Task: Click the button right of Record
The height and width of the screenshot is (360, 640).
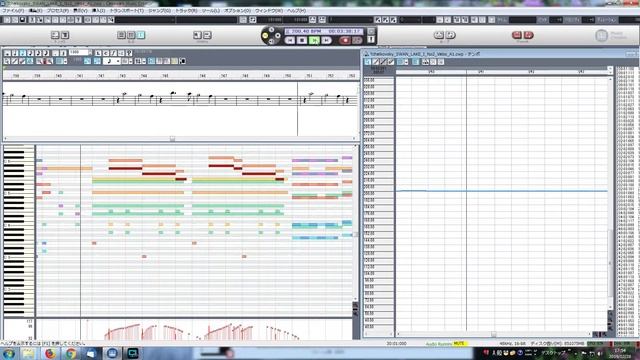Action: pos(357,40)
